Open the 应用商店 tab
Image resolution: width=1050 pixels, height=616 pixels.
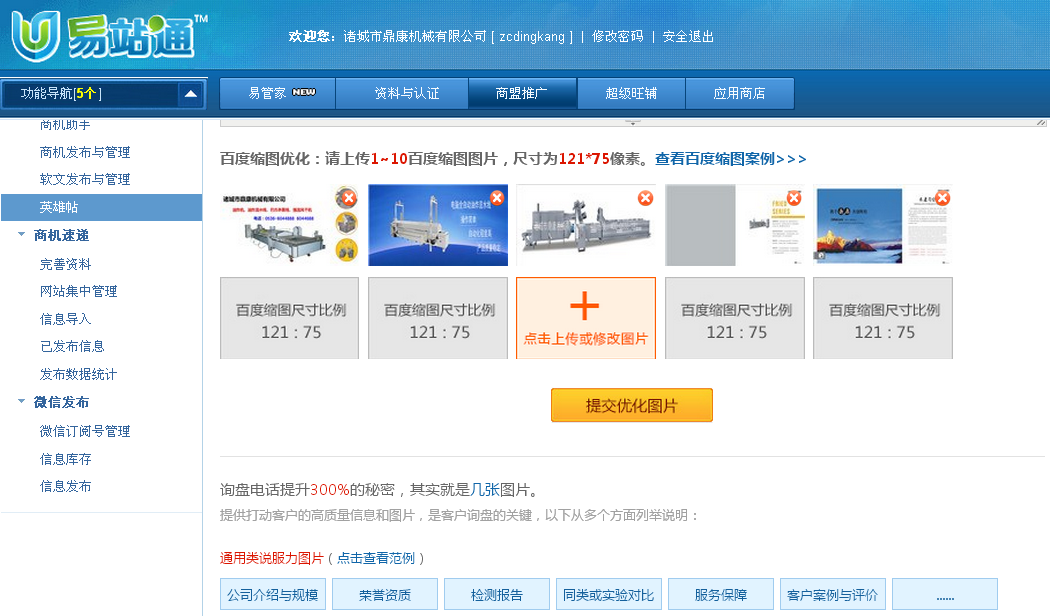click(x=739, y=93)
